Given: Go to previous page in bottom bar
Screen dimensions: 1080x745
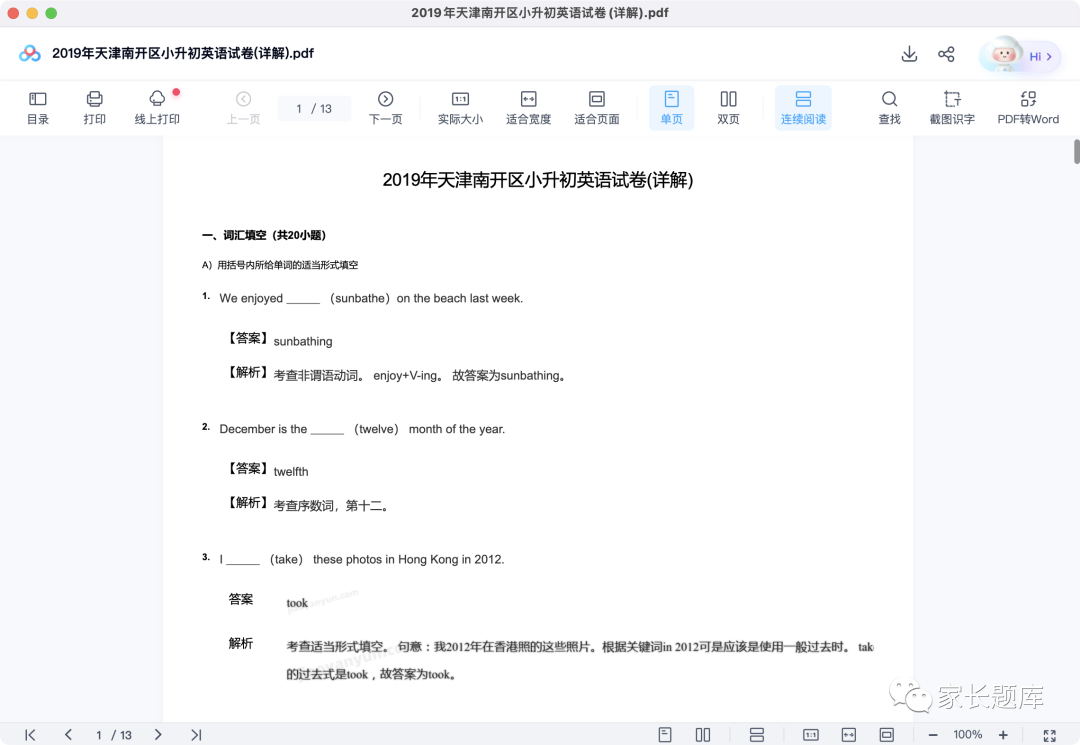Looking at the screenshot, I should (68, 735).
